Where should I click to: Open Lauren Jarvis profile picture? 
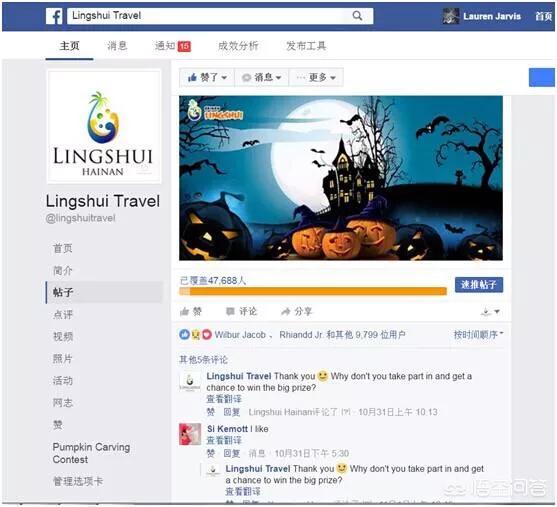click(451, 16)
